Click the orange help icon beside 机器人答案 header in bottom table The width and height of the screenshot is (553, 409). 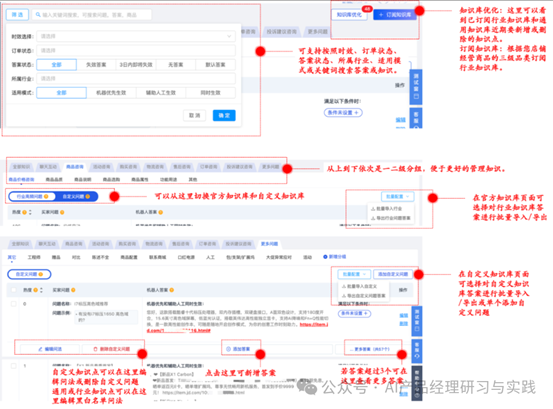tap(172, 290)
